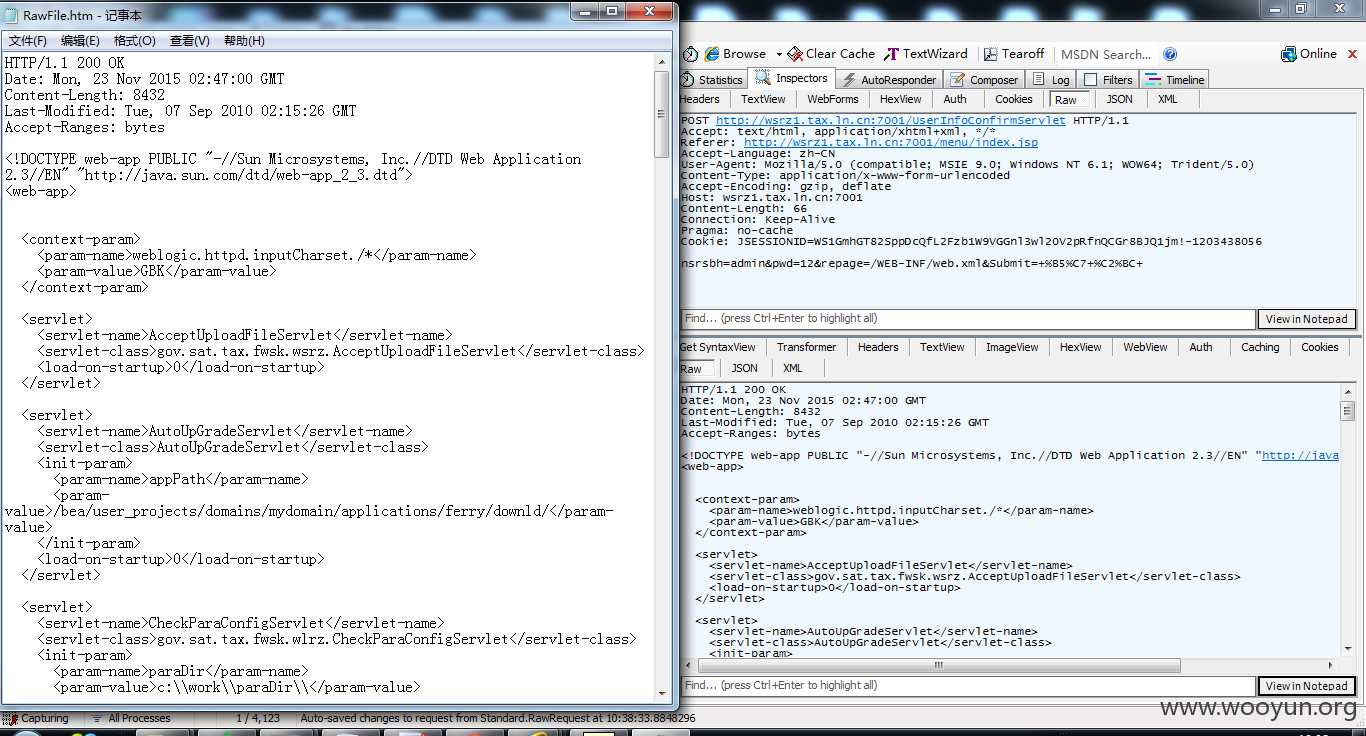Open the http://java link in response body

click(1300, 455)
